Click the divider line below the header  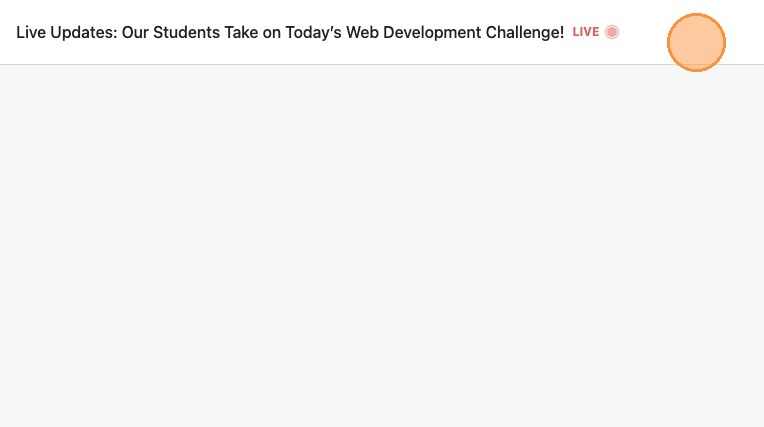click(382, 64)
